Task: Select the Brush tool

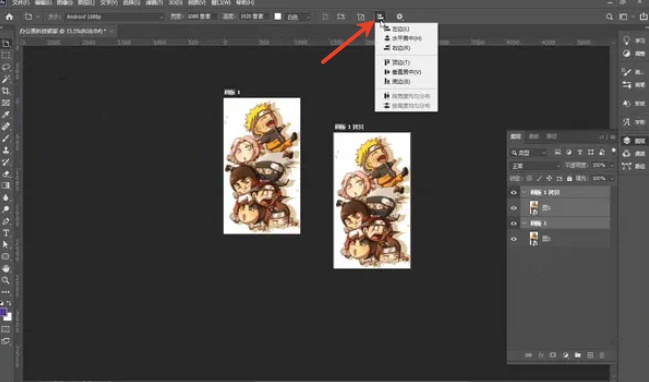Action: (6, 138)
